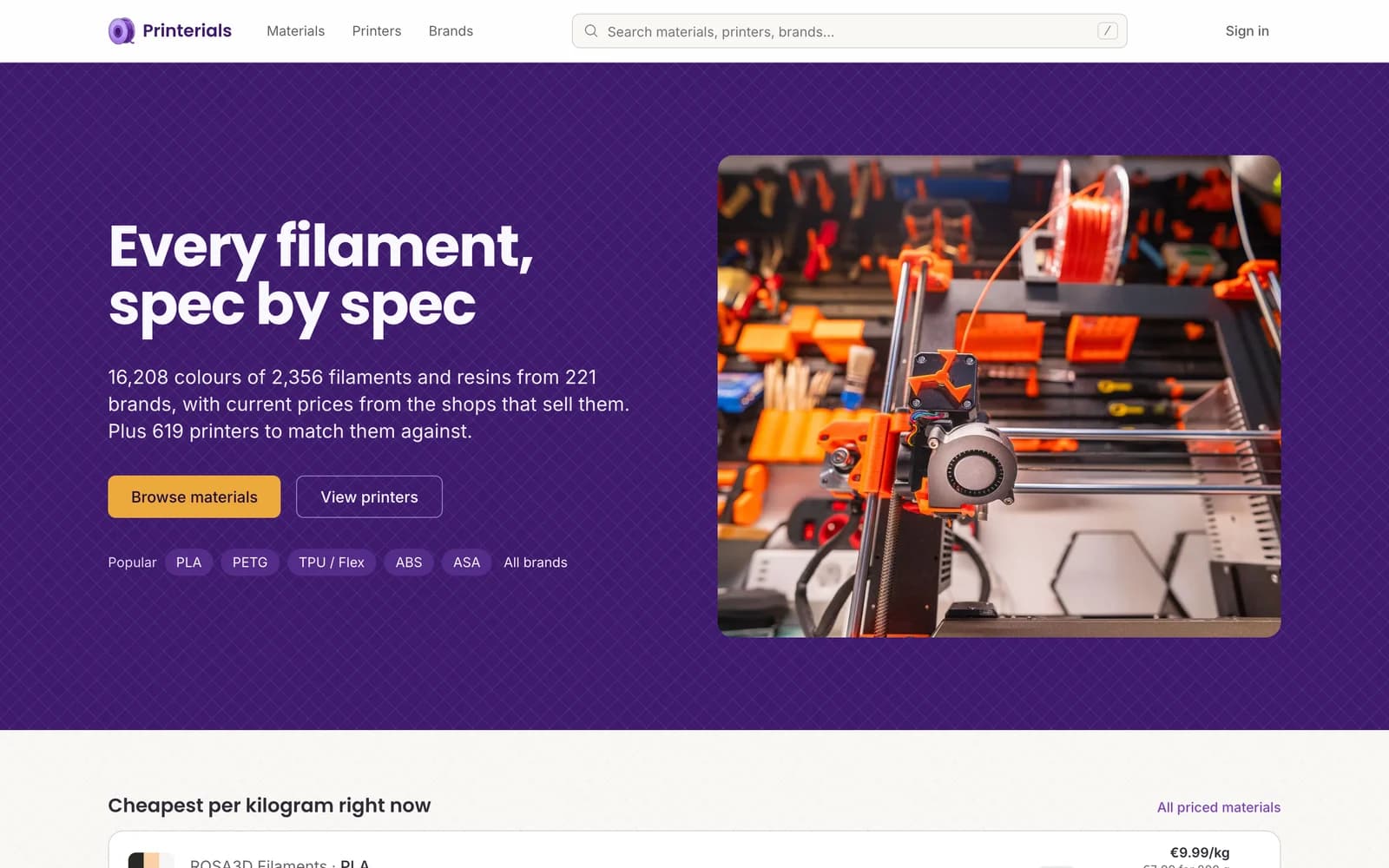
Task: Click the "16,208 colours of 2,356 filaments" paragraph
Action: pos(369,404)
